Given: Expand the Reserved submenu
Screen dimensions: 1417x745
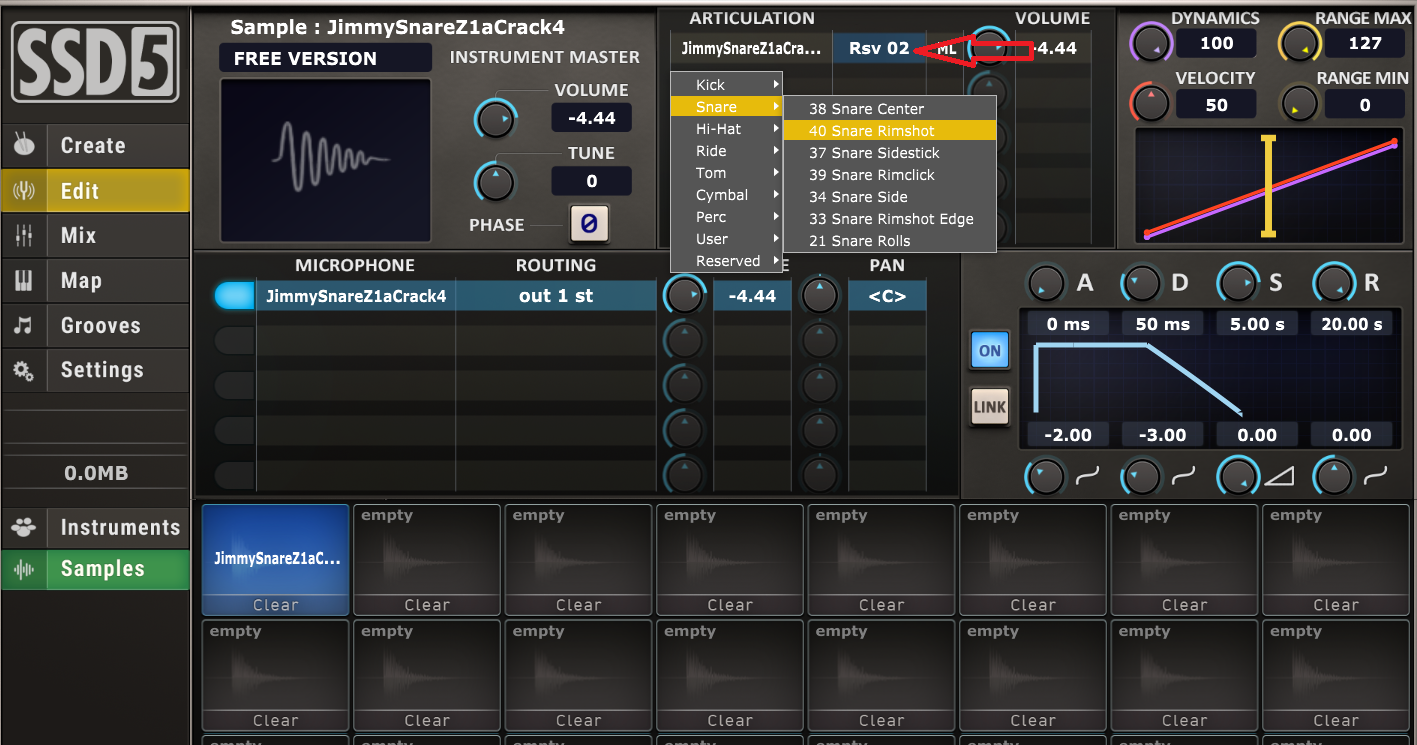Looking at the screenshot, I should tap(726, 261).
